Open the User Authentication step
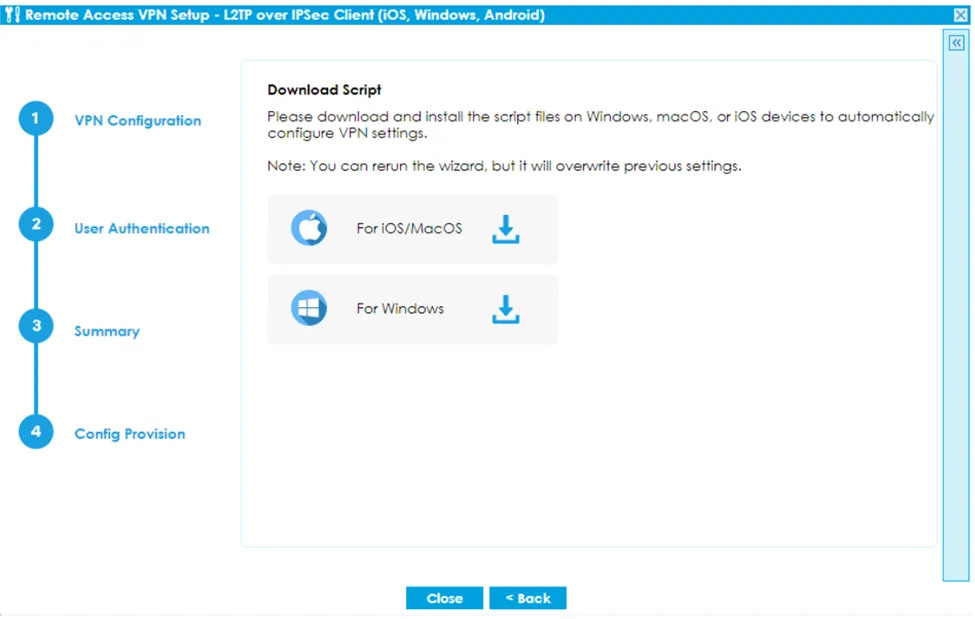Screen dimensions: 975x619 tap(142, 228)
